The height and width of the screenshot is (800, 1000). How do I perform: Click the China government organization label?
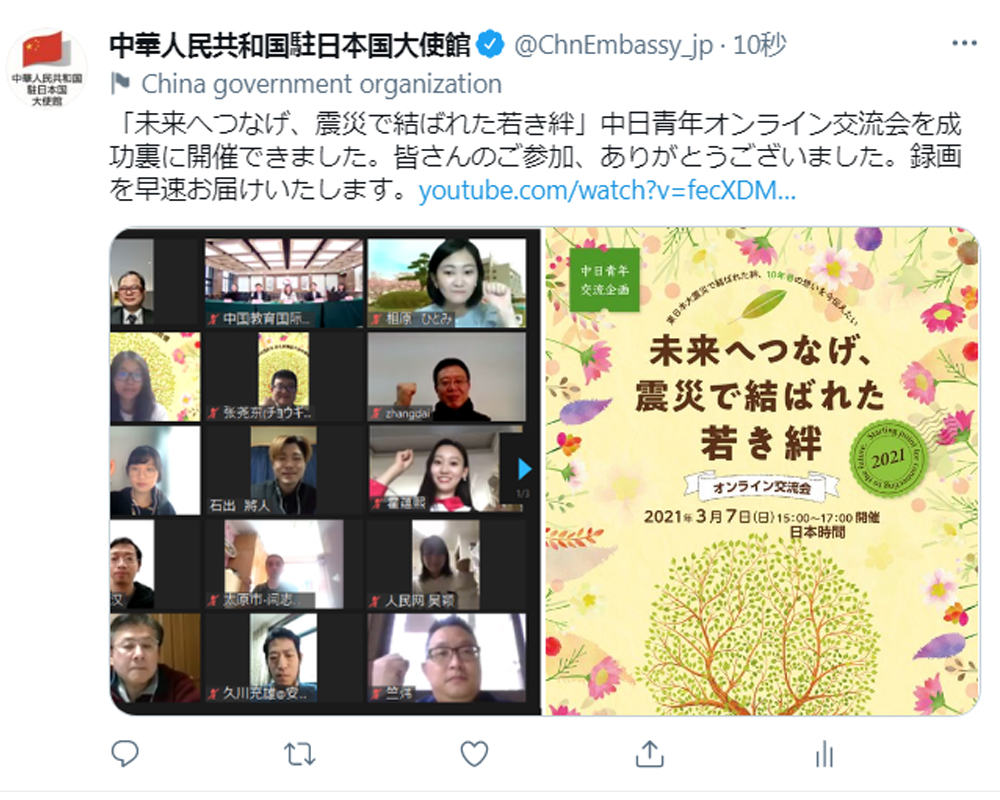point(321,84)
